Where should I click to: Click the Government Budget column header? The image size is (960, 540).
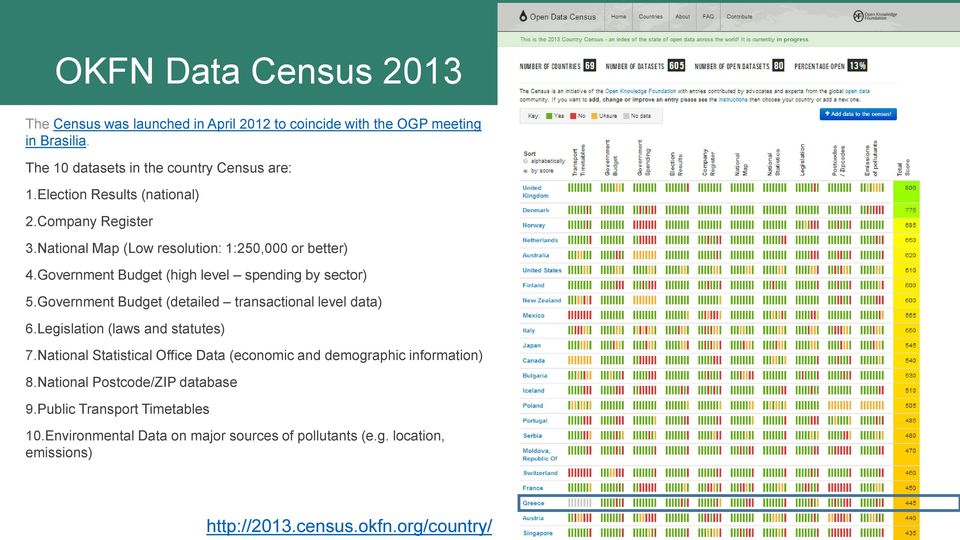(x=612, y=159)
